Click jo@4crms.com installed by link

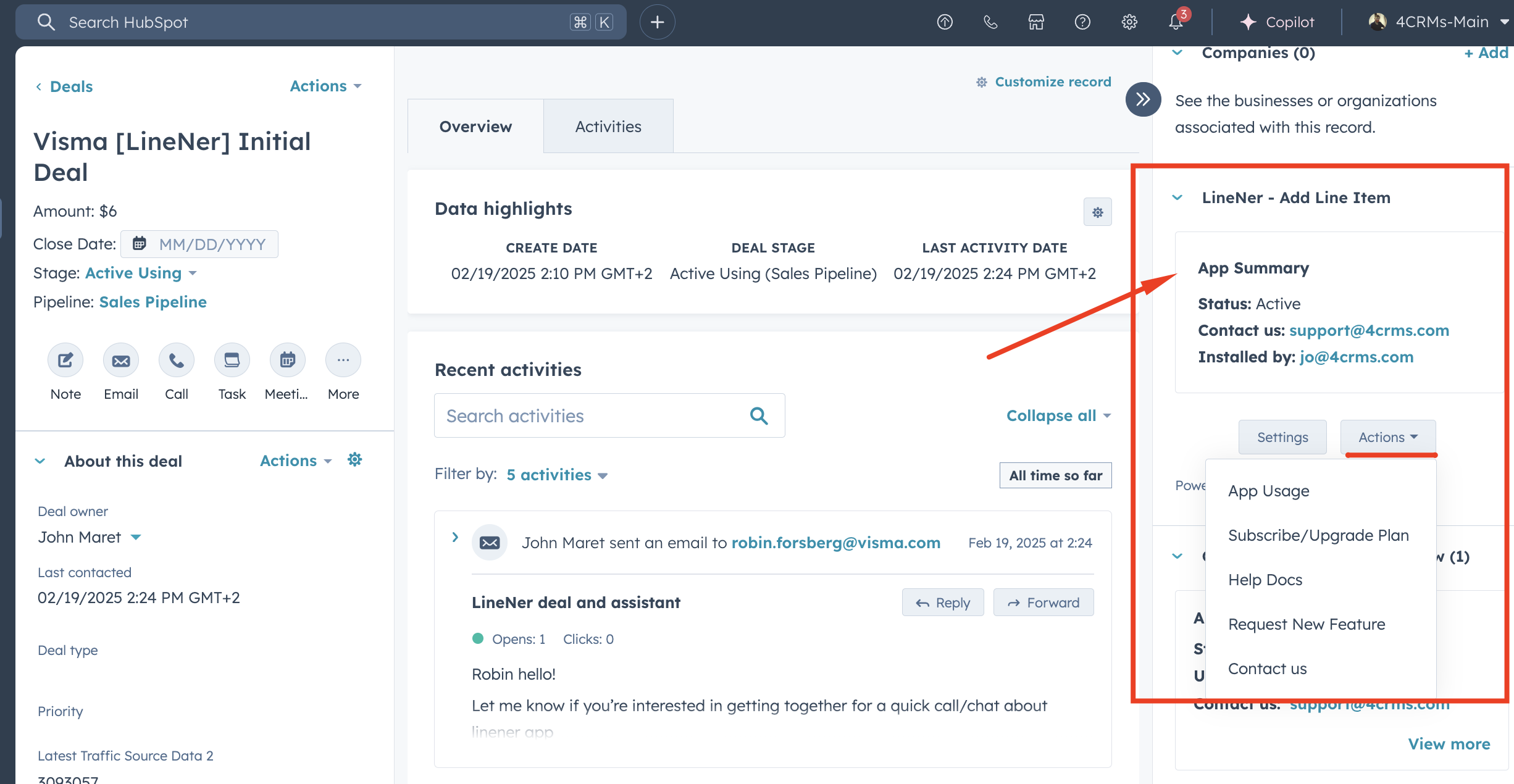point(1356,357)
